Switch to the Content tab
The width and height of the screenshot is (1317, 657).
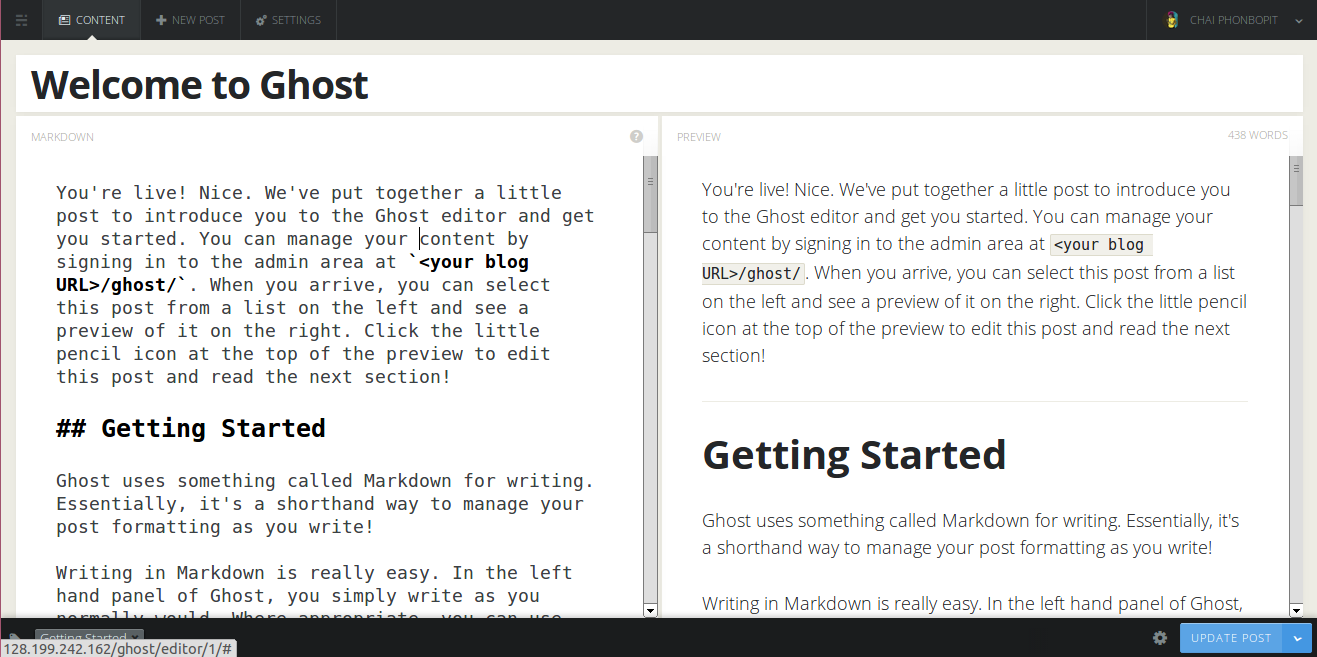click(92, 20)
